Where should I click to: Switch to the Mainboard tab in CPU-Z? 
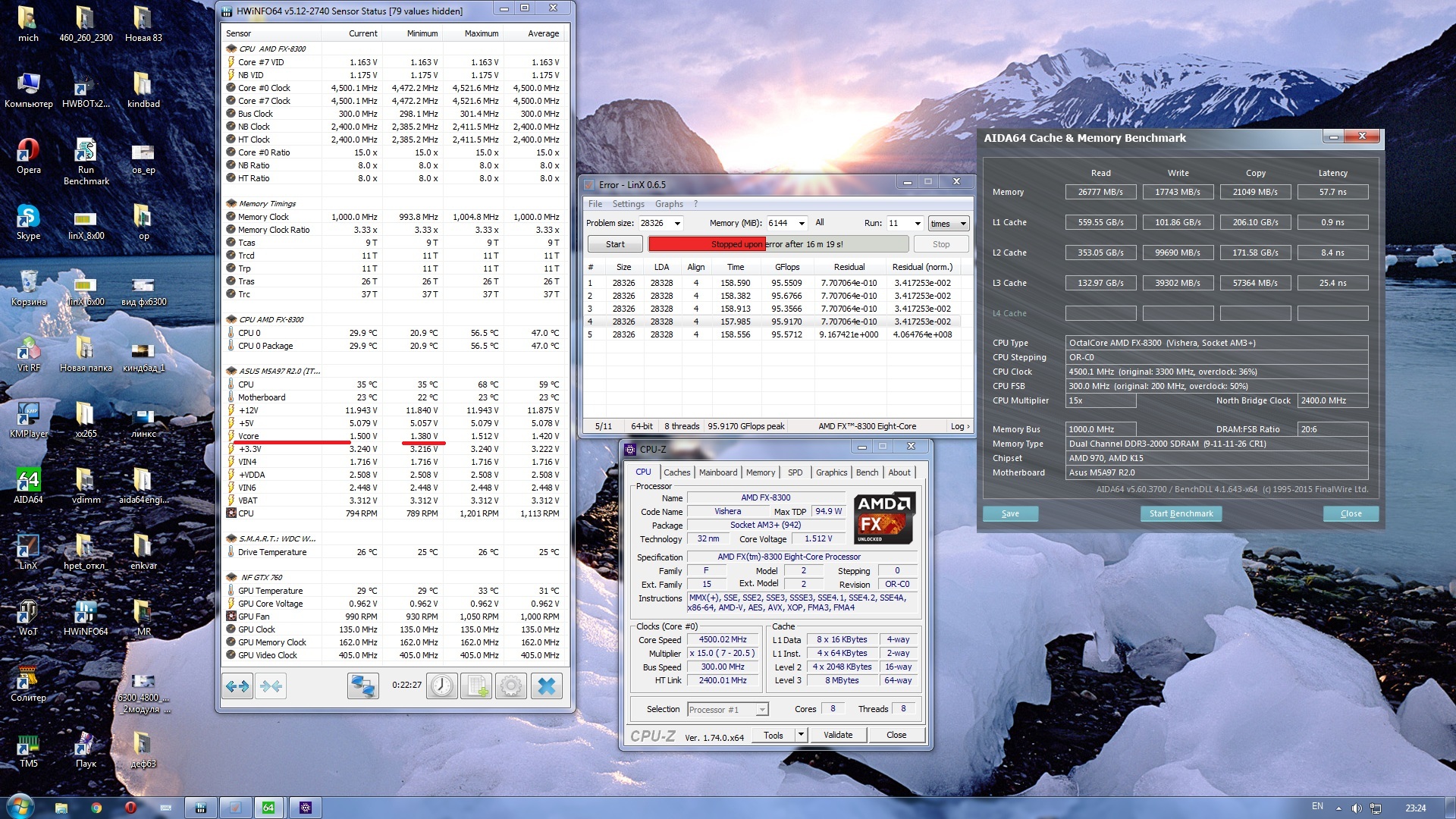717,472
